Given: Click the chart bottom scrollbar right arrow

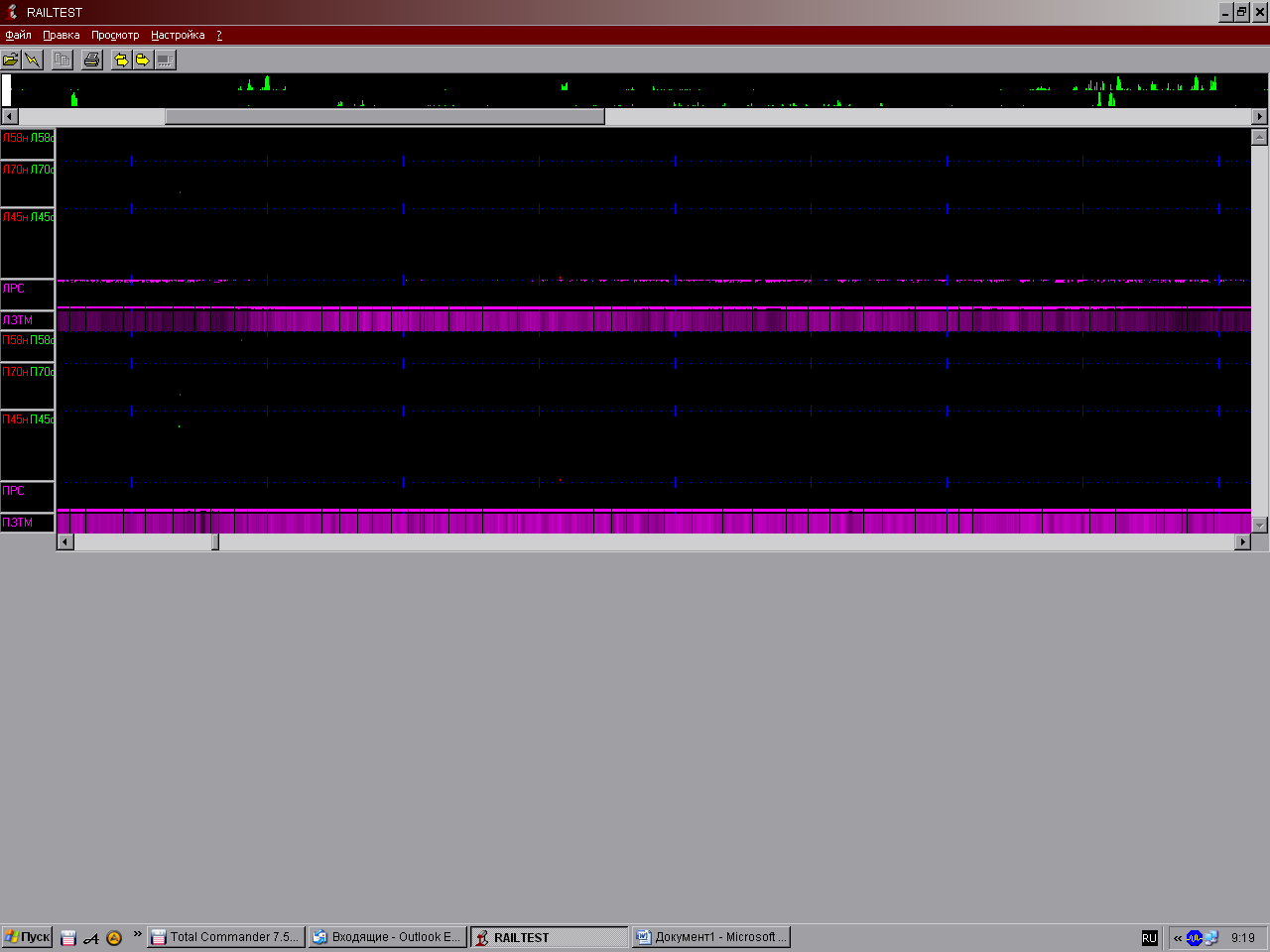Looking at the screenshot, I should [x=1242, y=541].
